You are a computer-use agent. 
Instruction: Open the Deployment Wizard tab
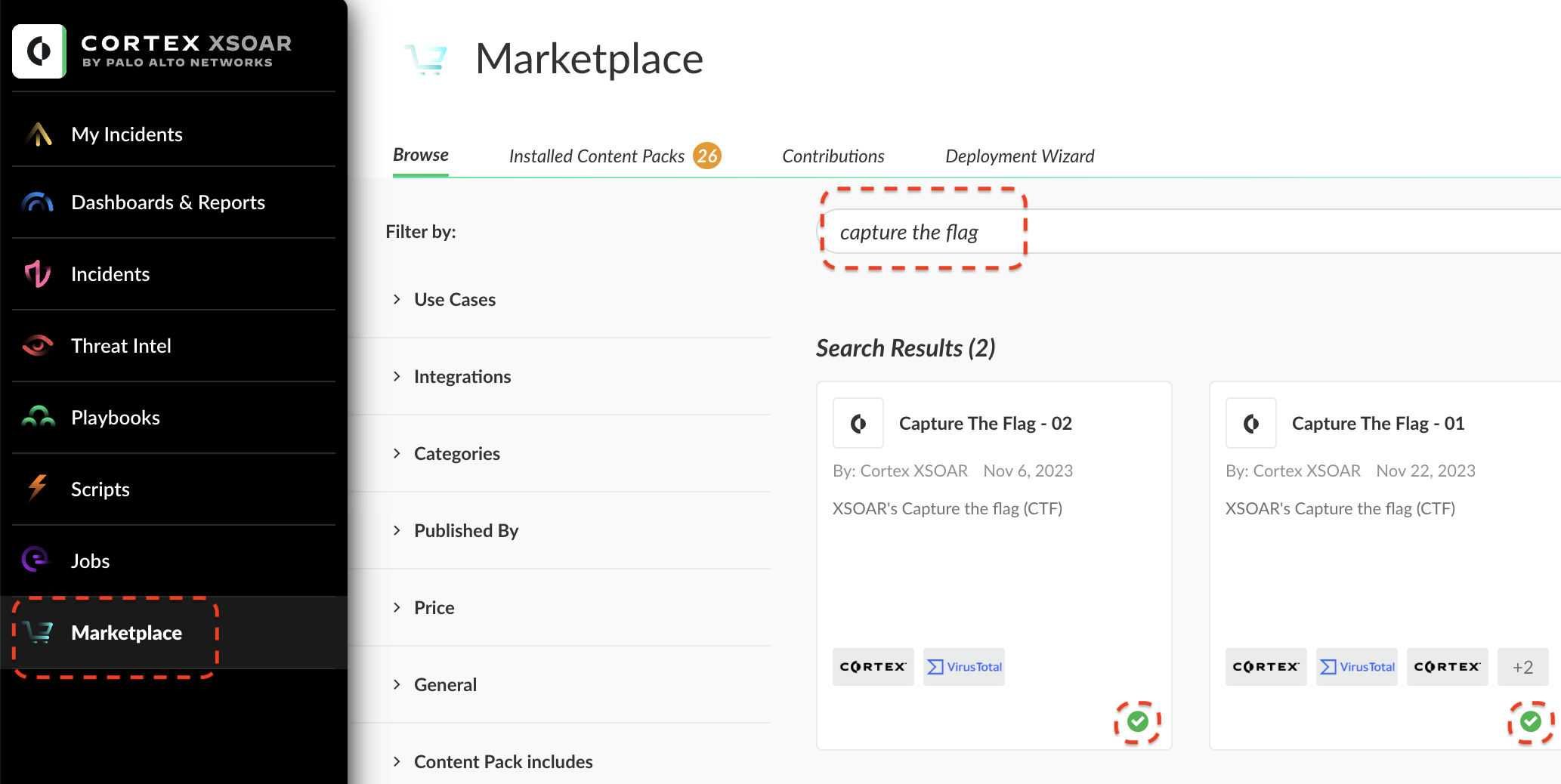coord(1019,156)
